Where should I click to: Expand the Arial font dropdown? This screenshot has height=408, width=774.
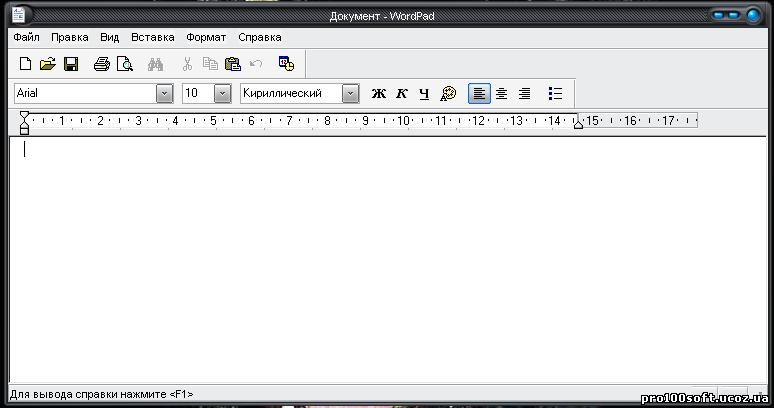point(164,93)
